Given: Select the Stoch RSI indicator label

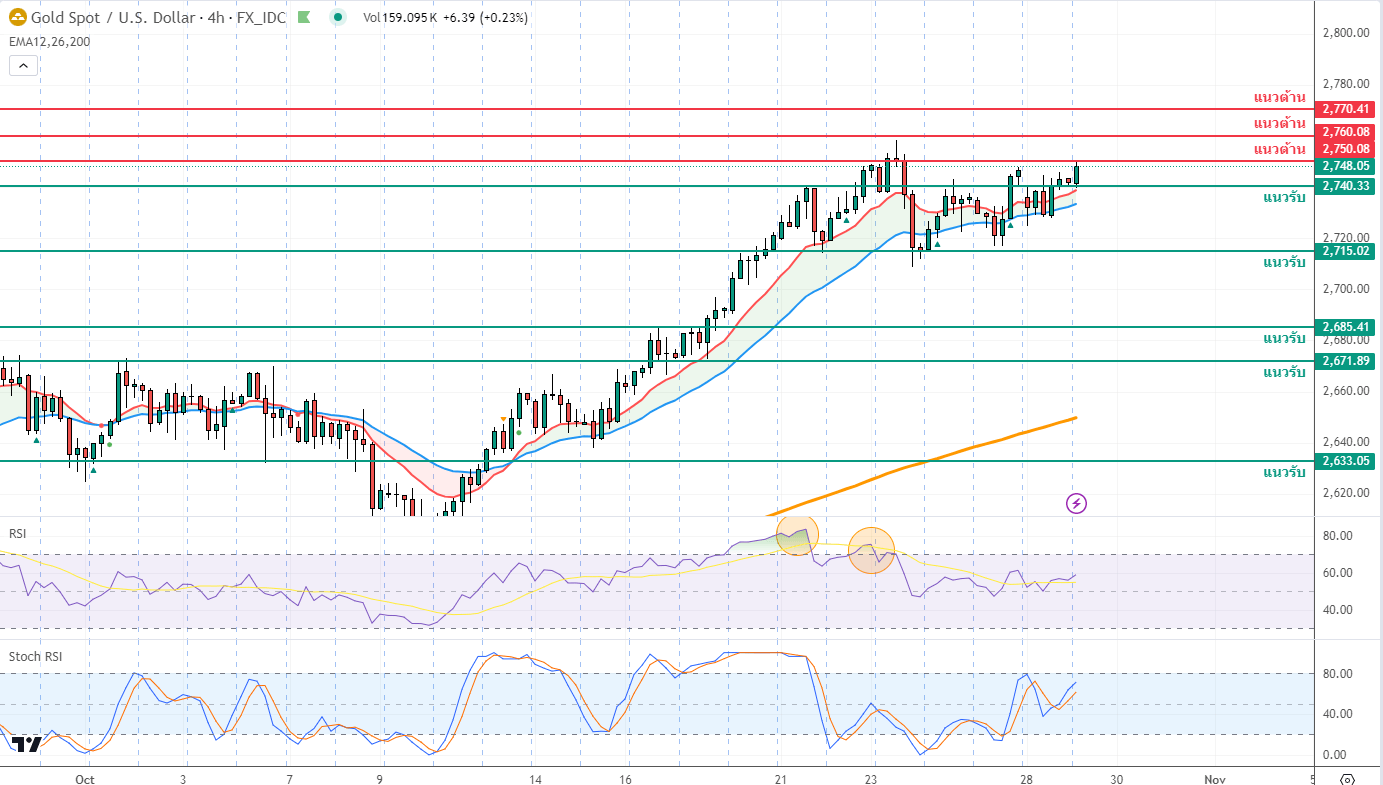Looking at the screenshot, I should [34, 656].
